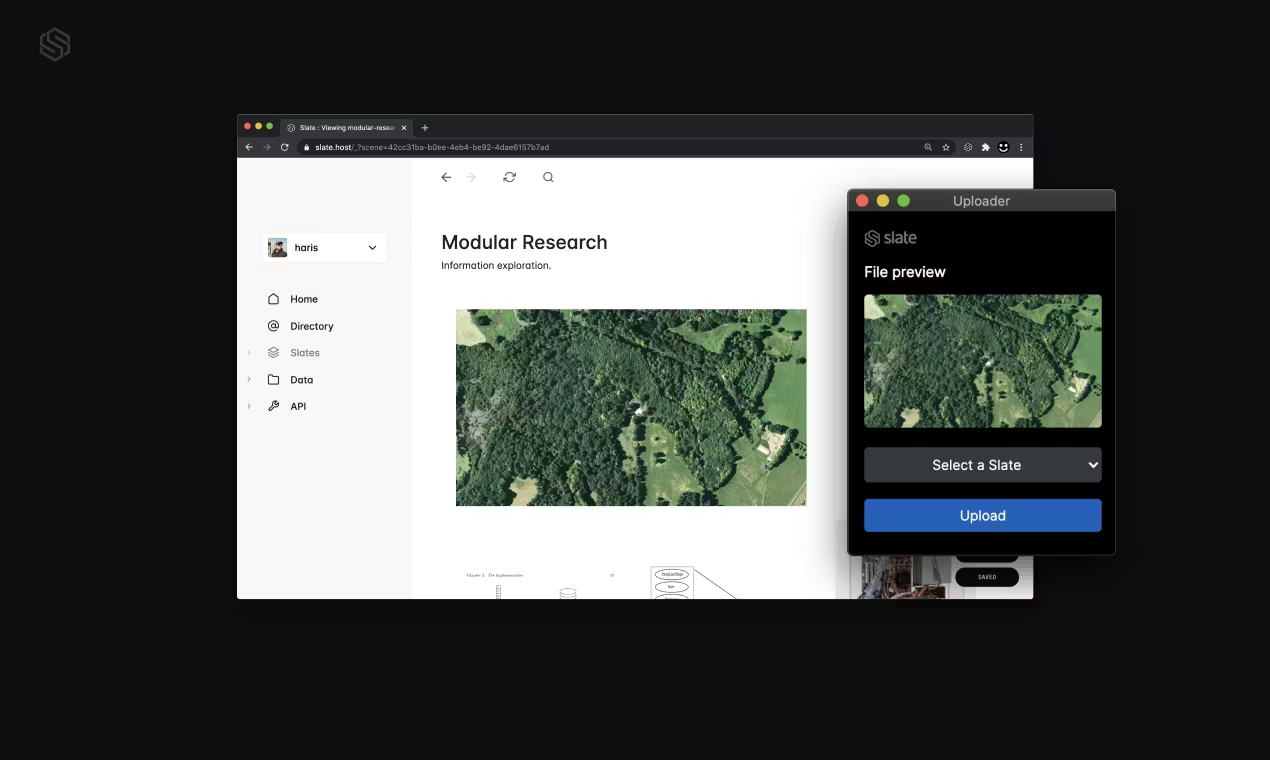Click the SAVED button

click(987, 577)
